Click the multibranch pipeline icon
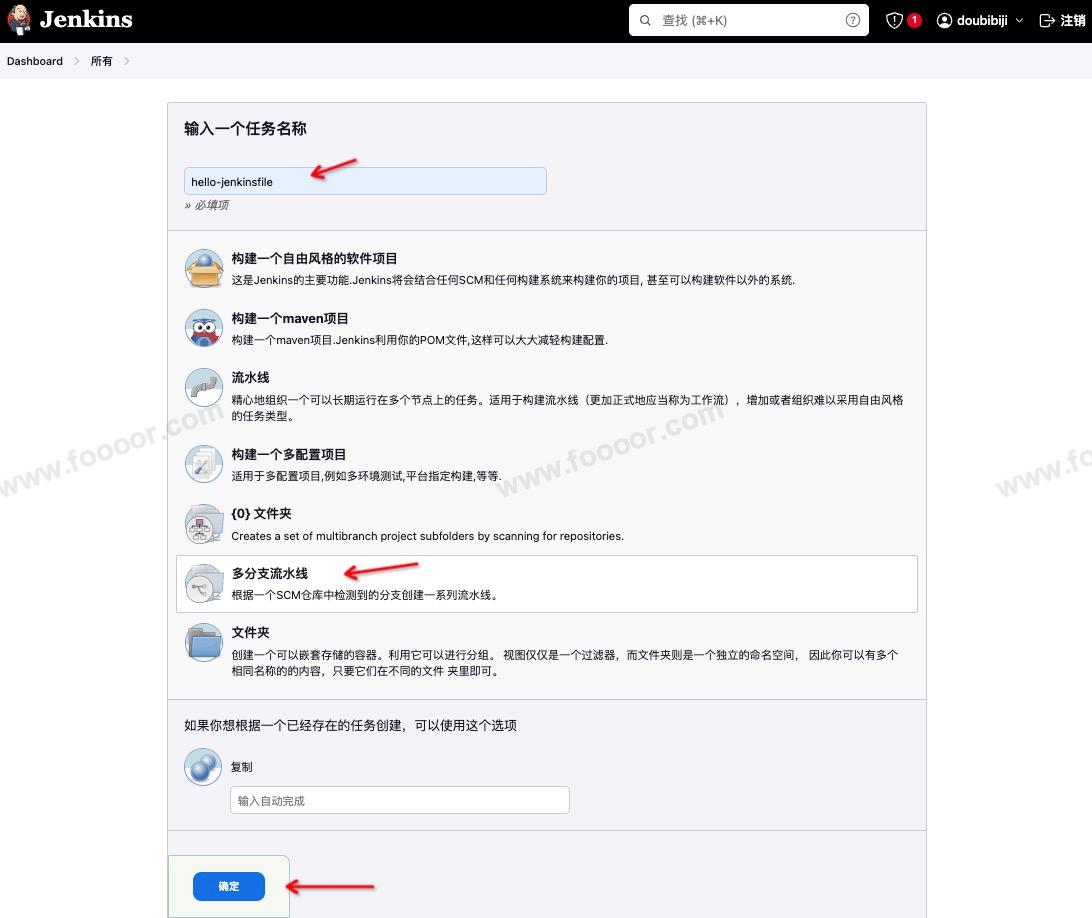The height and width of the screenshot is (918, 1092). pyautogui.click(x=204, y=583)
